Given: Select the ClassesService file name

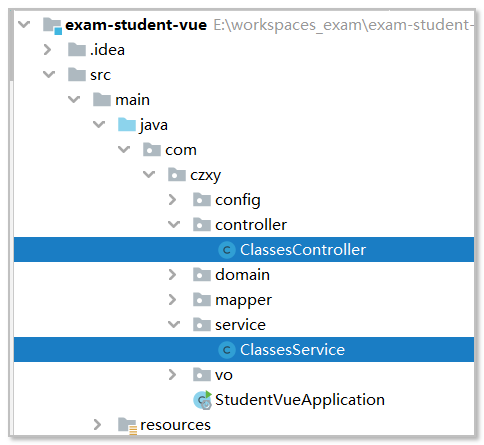Looking at the screenshot, I should (x=292, y=350).
